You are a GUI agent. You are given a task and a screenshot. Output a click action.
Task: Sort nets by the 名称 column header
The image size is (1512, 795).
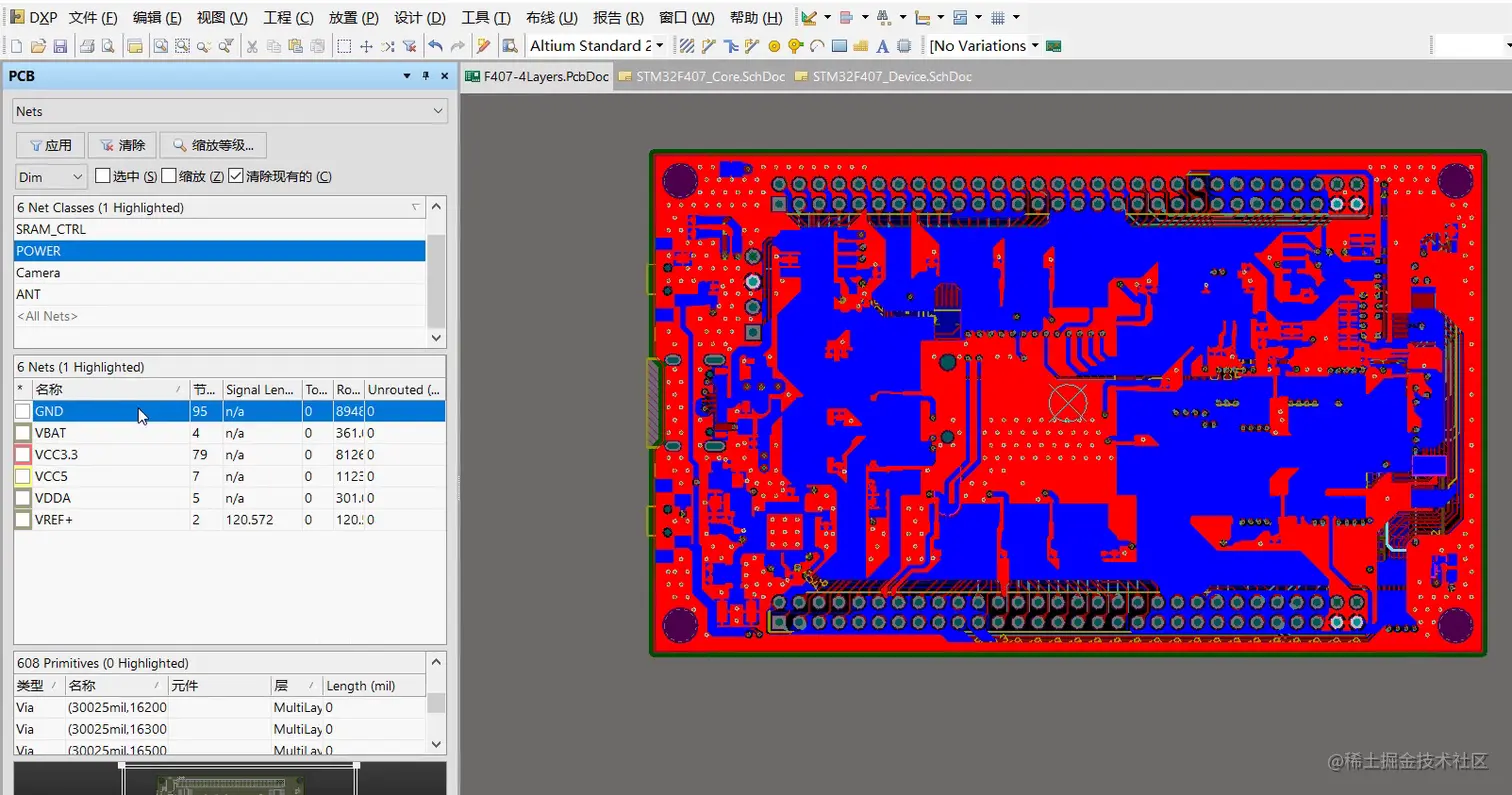point(110,389)
